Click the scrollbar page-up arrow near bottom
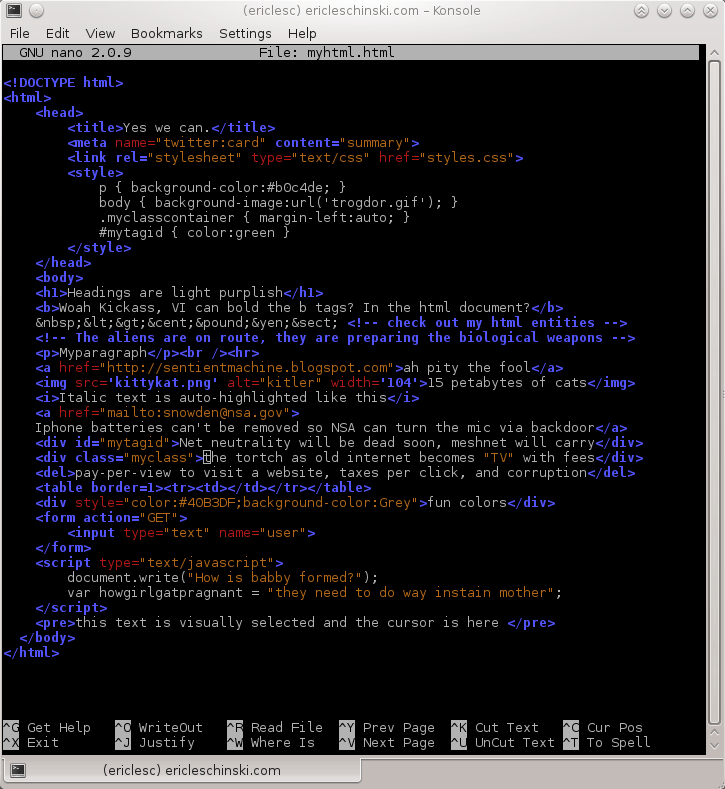This screenshot has width=725, height=789. click(714, 732)
